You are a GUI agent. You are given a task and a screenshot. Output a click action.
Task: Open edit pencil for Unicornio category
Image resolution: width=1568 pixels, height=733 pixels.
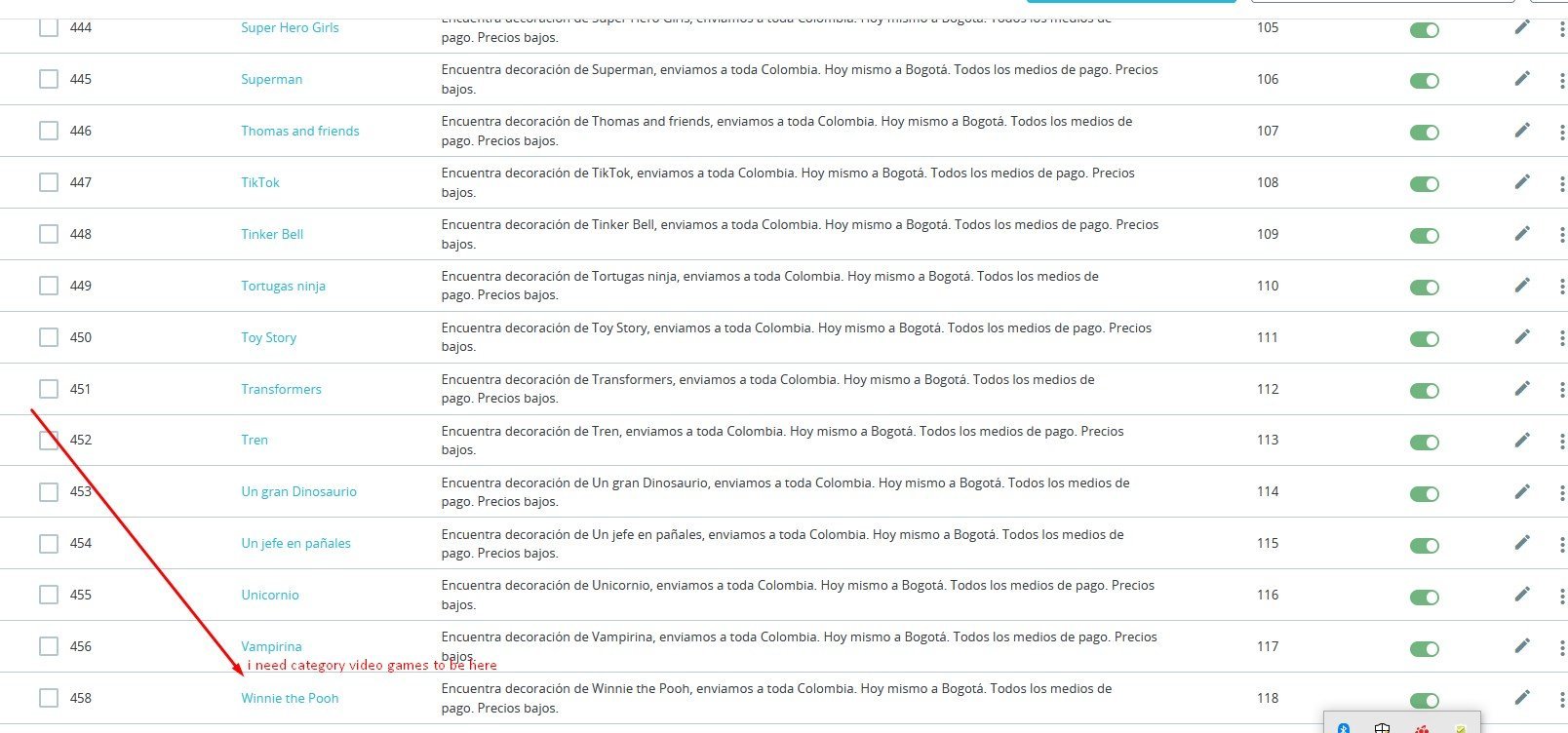tap(1522, 594)
